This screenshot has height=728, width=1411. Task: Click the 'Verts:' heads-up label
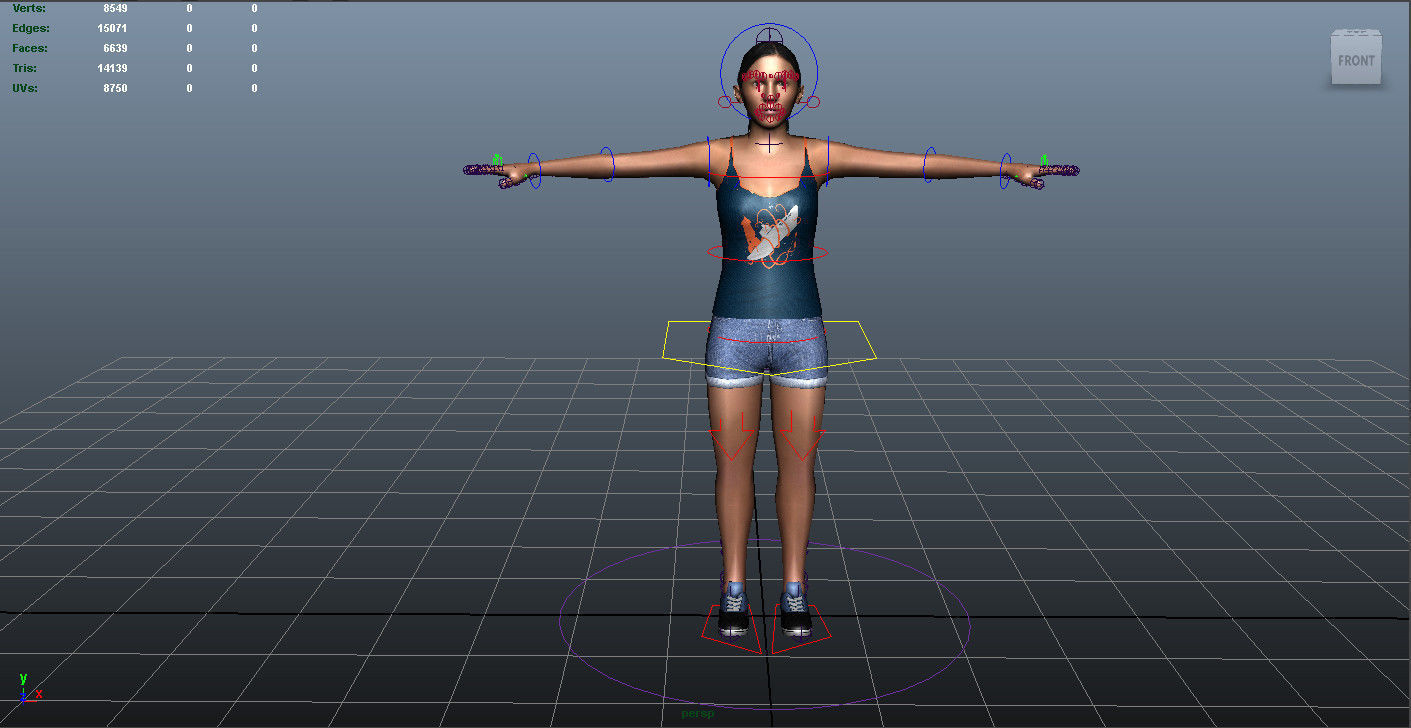coord(29,8)
